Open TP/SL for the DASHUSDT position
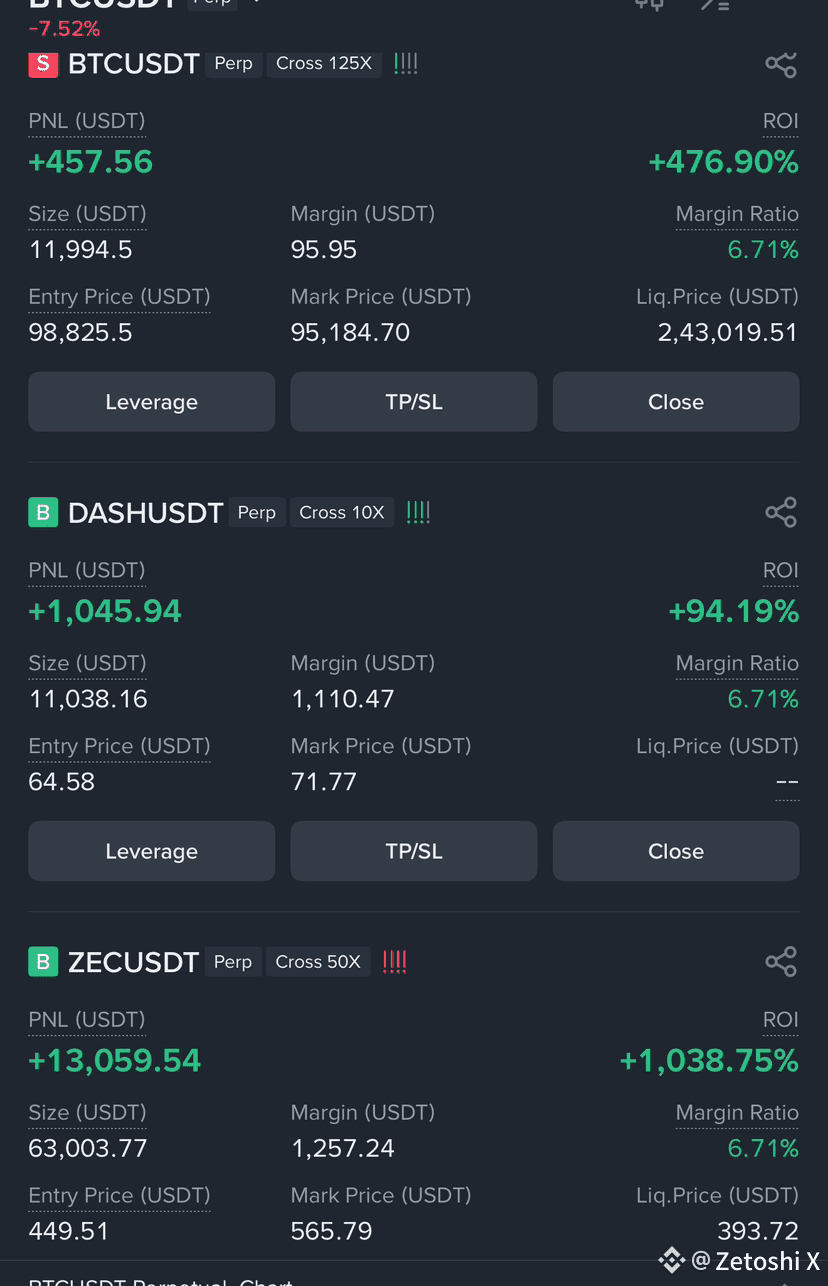This screenshot has height=1286, width=828. [x=414, y=851]
